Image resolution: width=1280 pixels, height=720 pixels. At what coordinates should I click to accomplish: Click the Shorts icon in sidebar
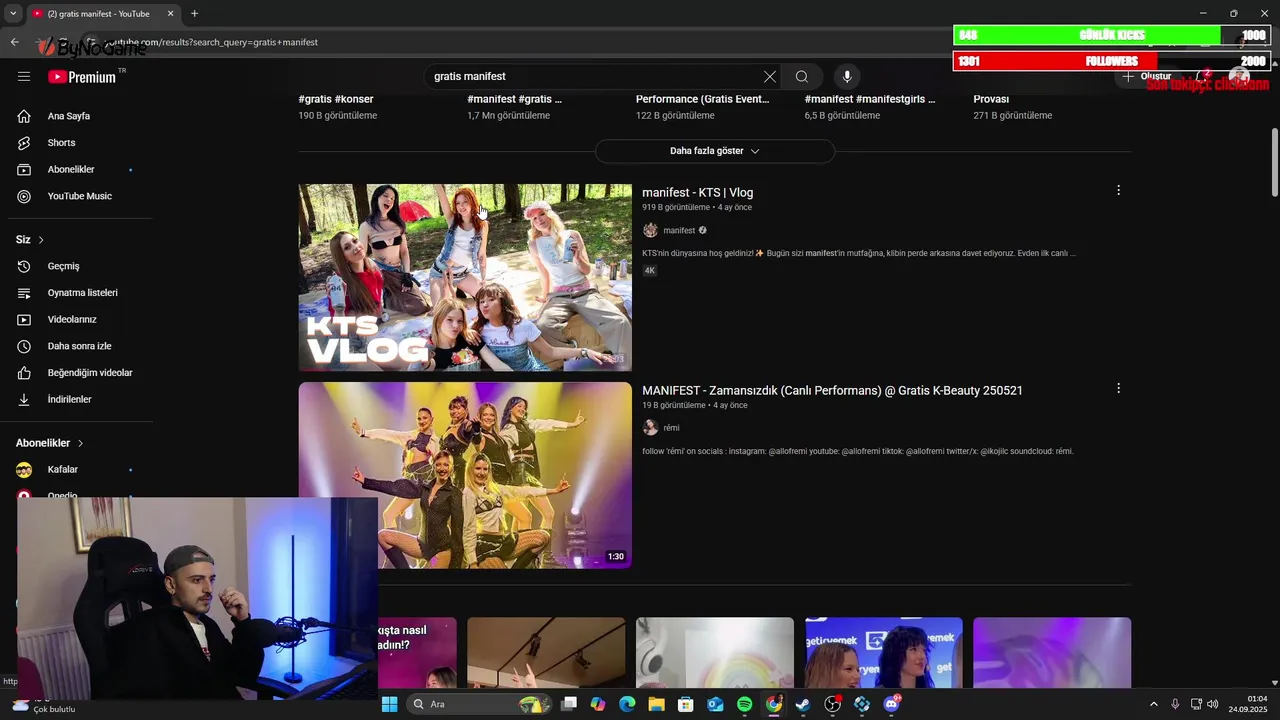(24, 143)
